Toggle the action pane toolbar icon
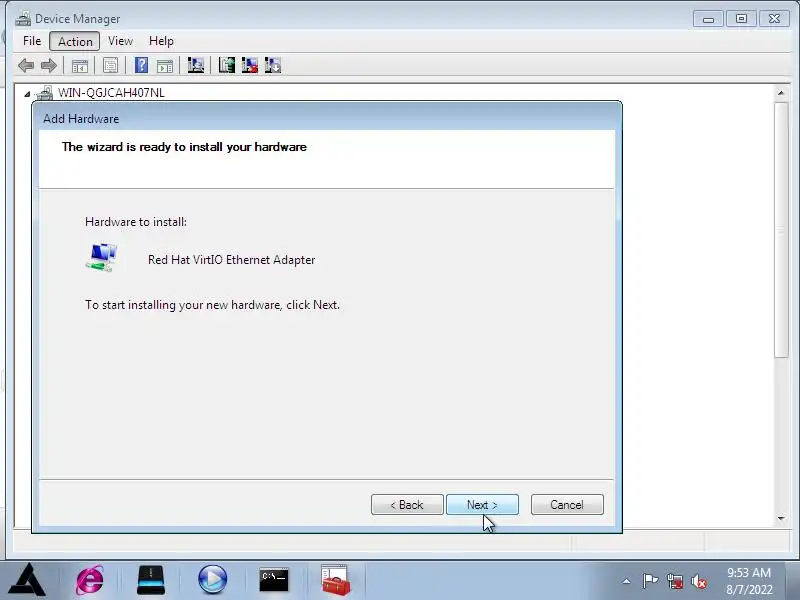Image resolution: width=800 pixels, height=600 pixels. (x=164, y=65)
